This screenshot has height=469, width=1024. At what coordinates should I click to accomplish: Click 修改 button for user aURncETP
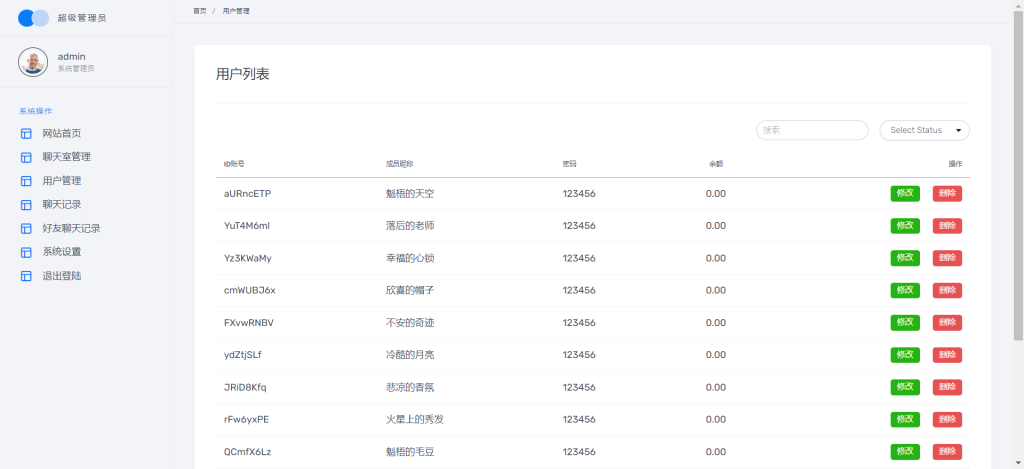tap(904, 194)
